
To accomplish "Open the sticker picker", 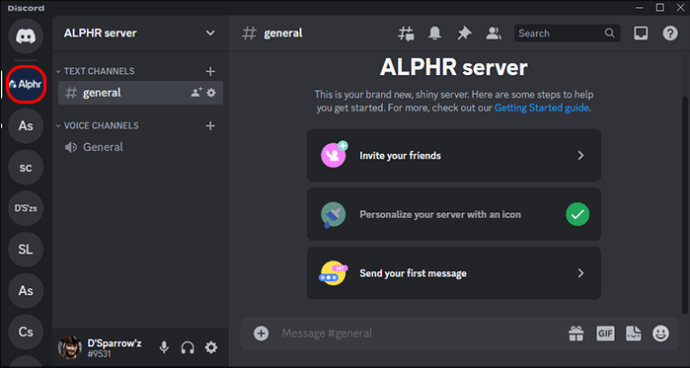I will (x=633, y=333).
